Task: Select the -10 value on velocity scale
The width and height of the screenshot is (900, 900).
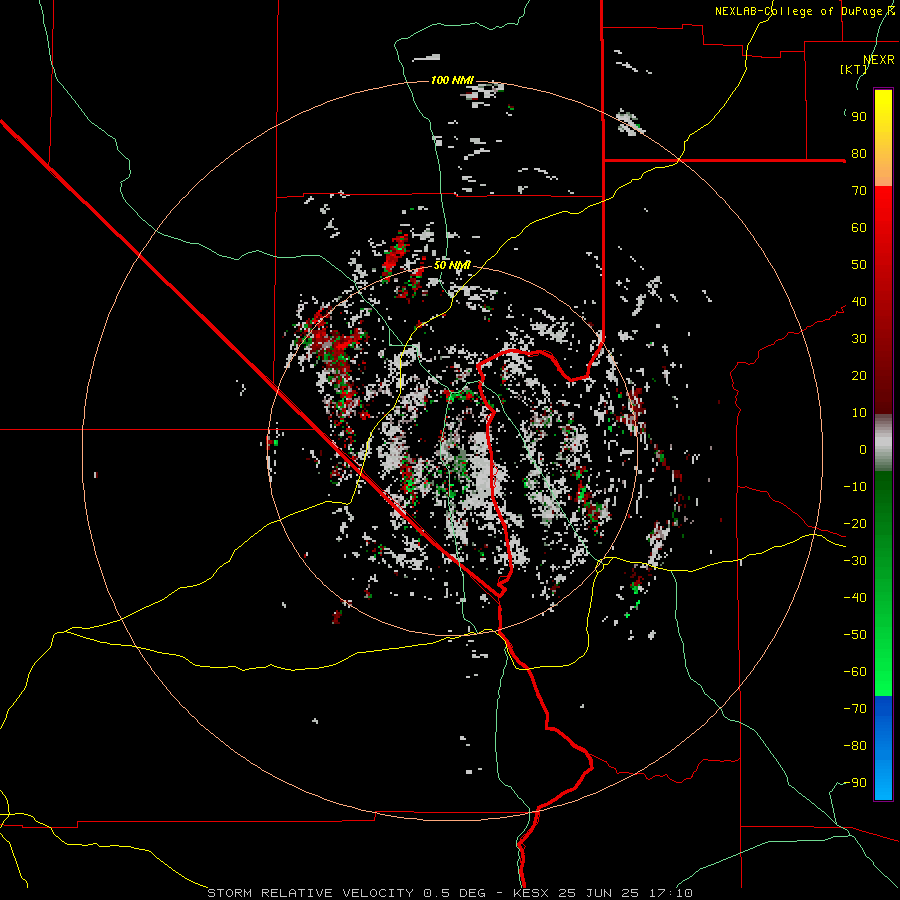Action: (855, 487)
